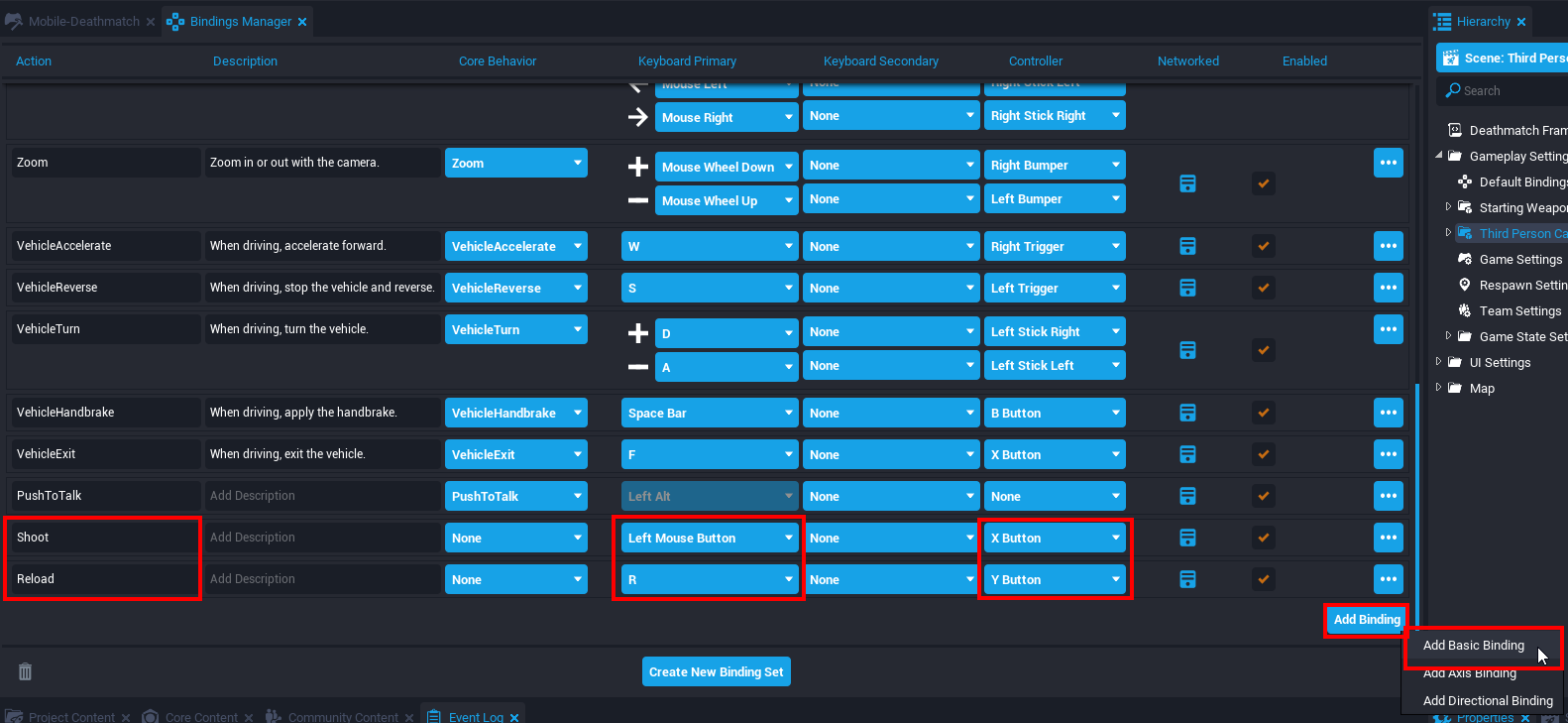This screenshot has height=723, width=1568.
Task: Click the bindings list vertical scrollbar
Action: point(1417,496)
